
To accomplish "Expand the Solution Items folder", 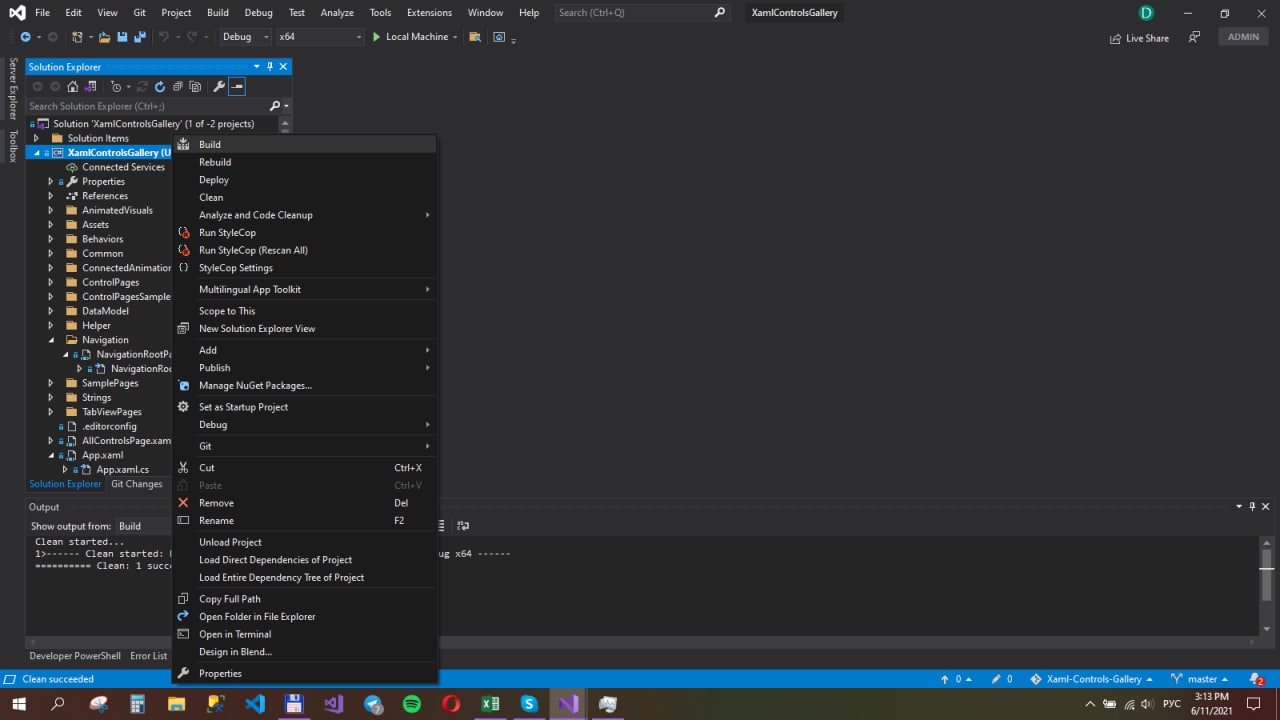I will click(37, 138).
